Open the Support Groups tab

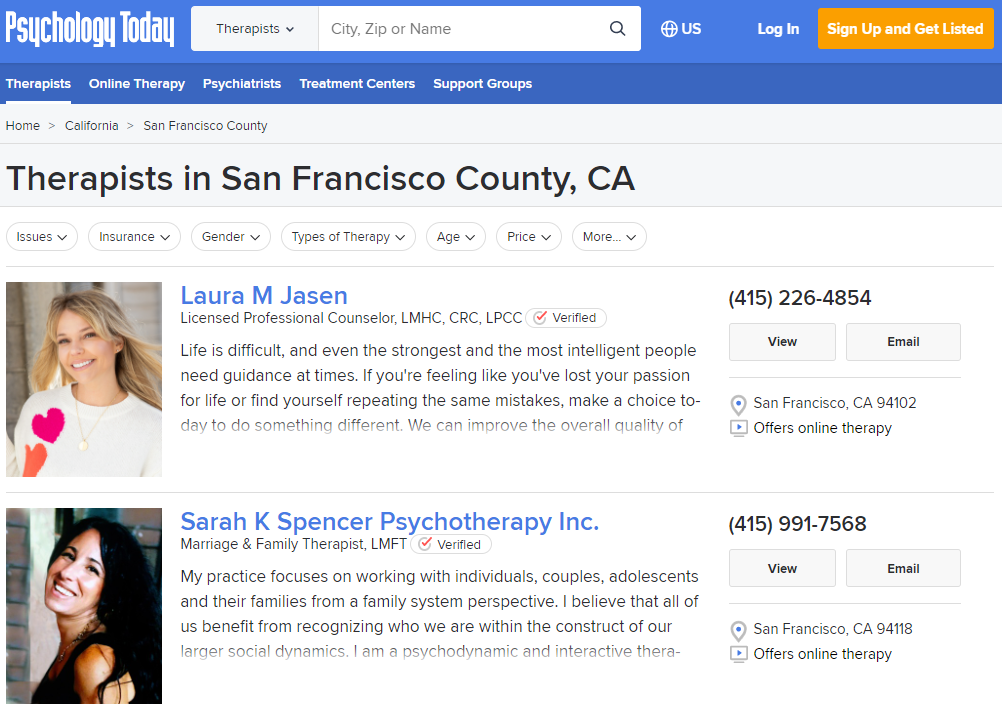click(x=482, y=84)
